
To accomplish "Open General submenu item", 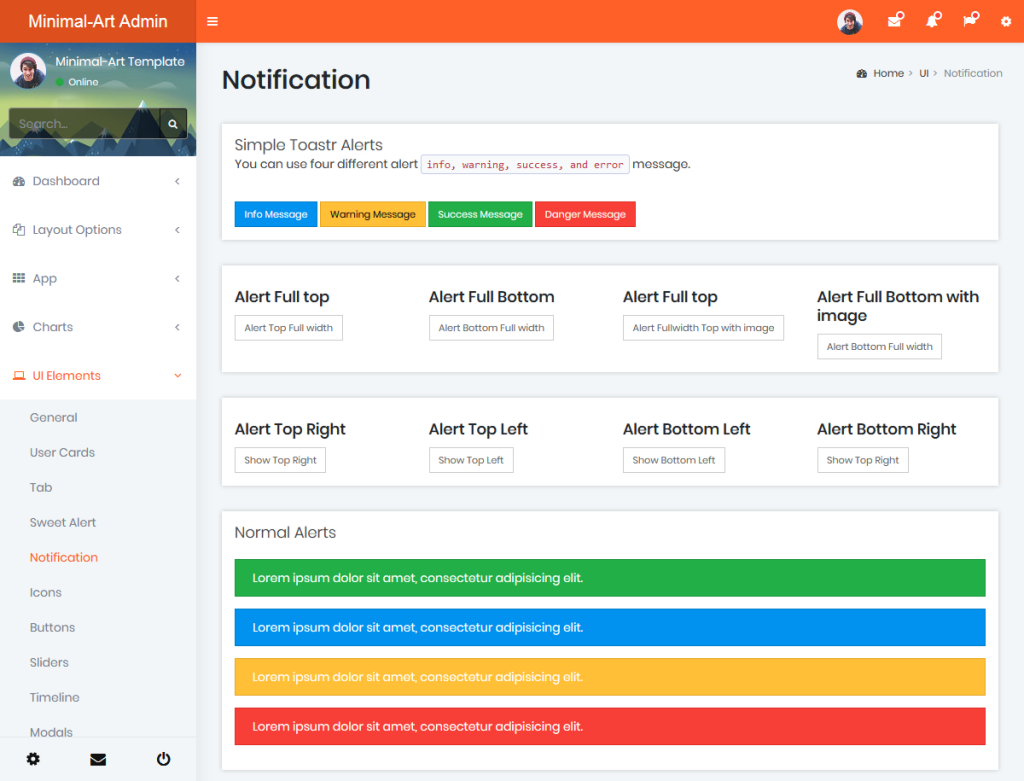I will 54,417.
